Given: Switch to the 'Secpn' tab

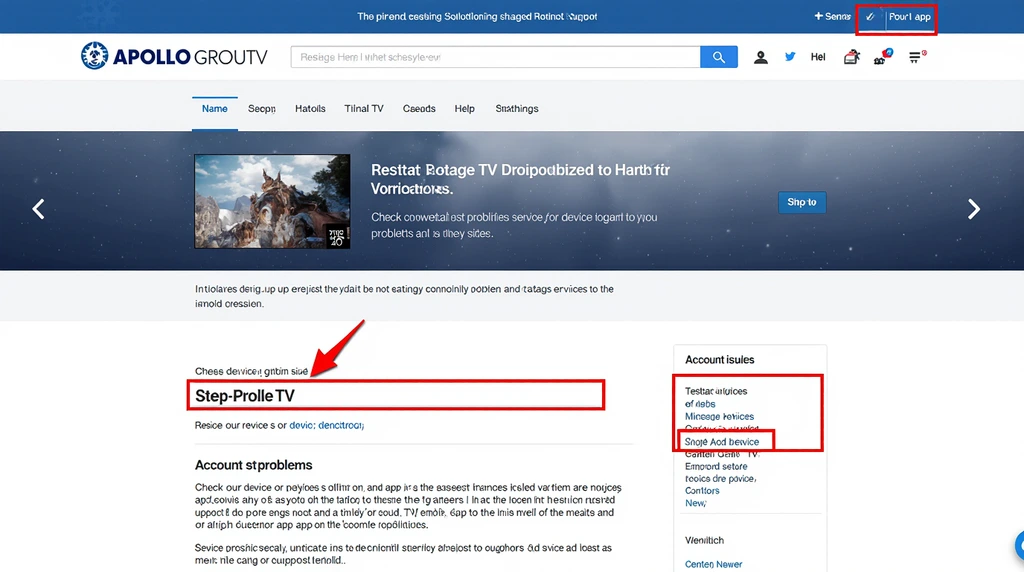Looking at the screenshot, I should click(261, 108).
